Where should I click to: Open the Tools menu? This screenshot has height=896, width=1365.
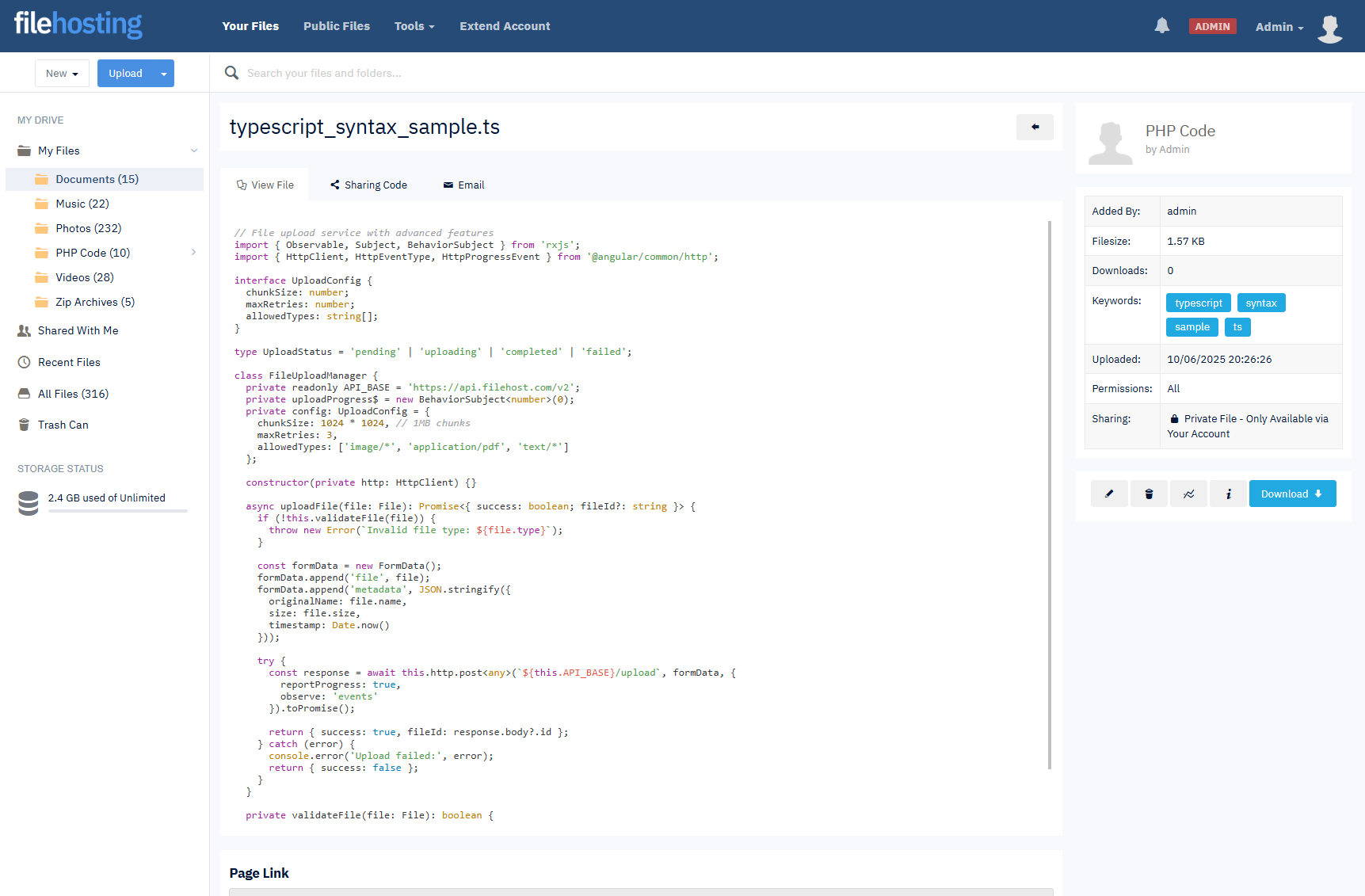(x=414, y=26)
